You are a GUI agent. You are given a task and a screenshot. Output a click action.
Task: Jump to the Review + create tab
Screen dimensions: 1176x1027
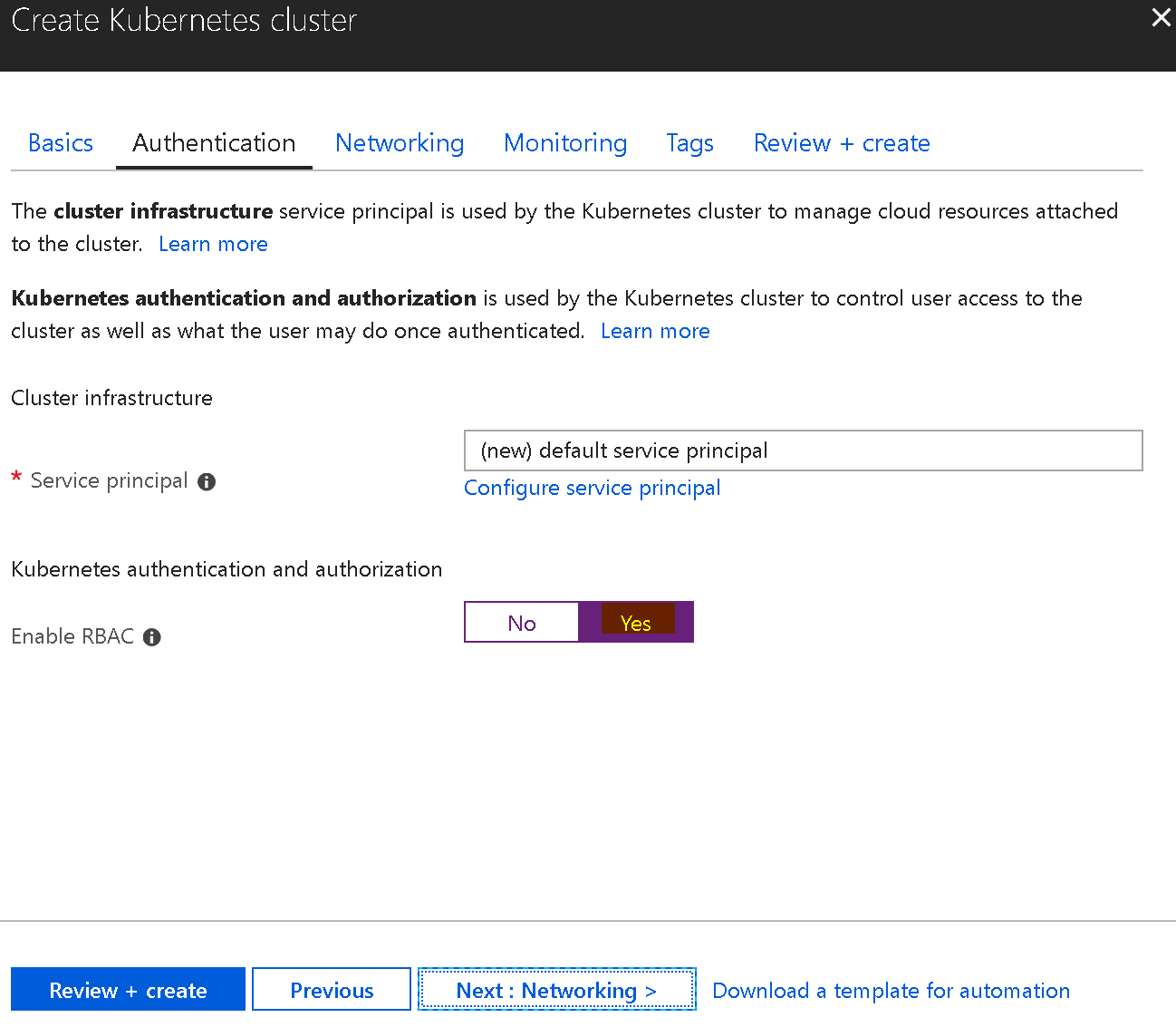(x=842, y=143)
